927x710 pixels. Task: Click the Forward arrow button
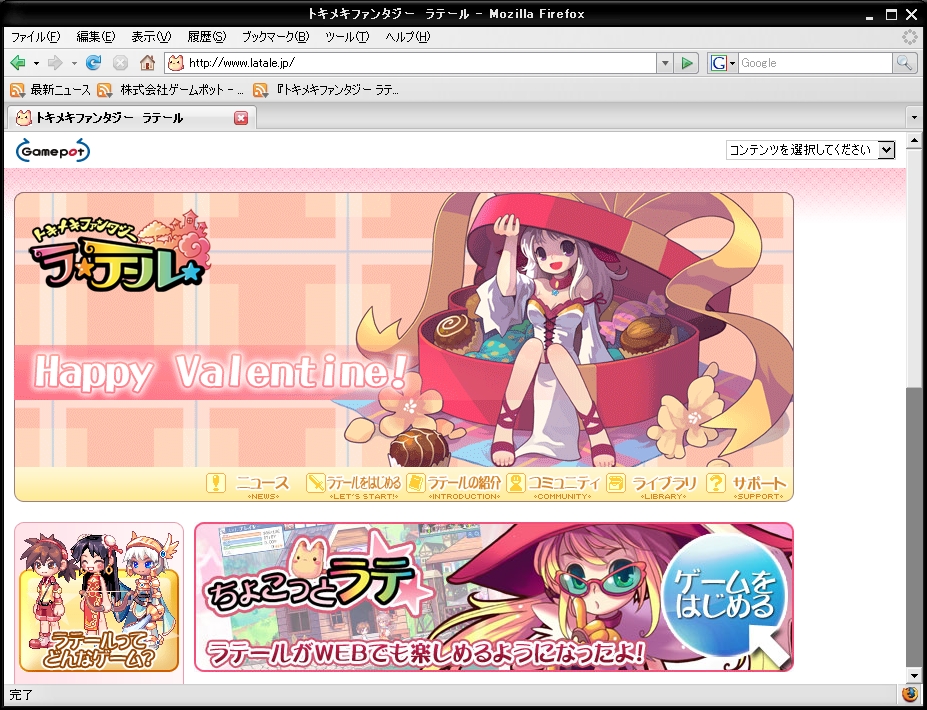click(x=55, y=62)
